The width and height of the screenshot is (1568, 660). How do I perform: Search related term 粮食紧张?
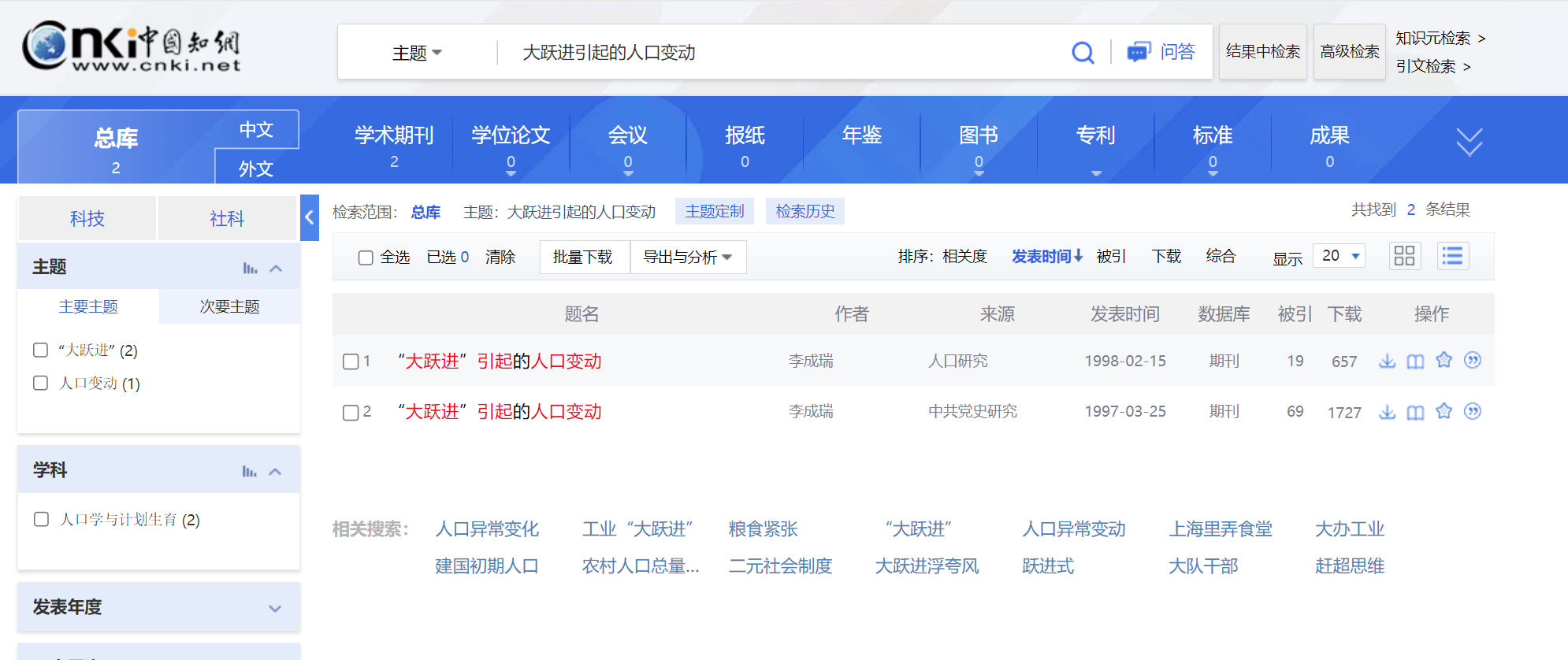pos(763,529)
